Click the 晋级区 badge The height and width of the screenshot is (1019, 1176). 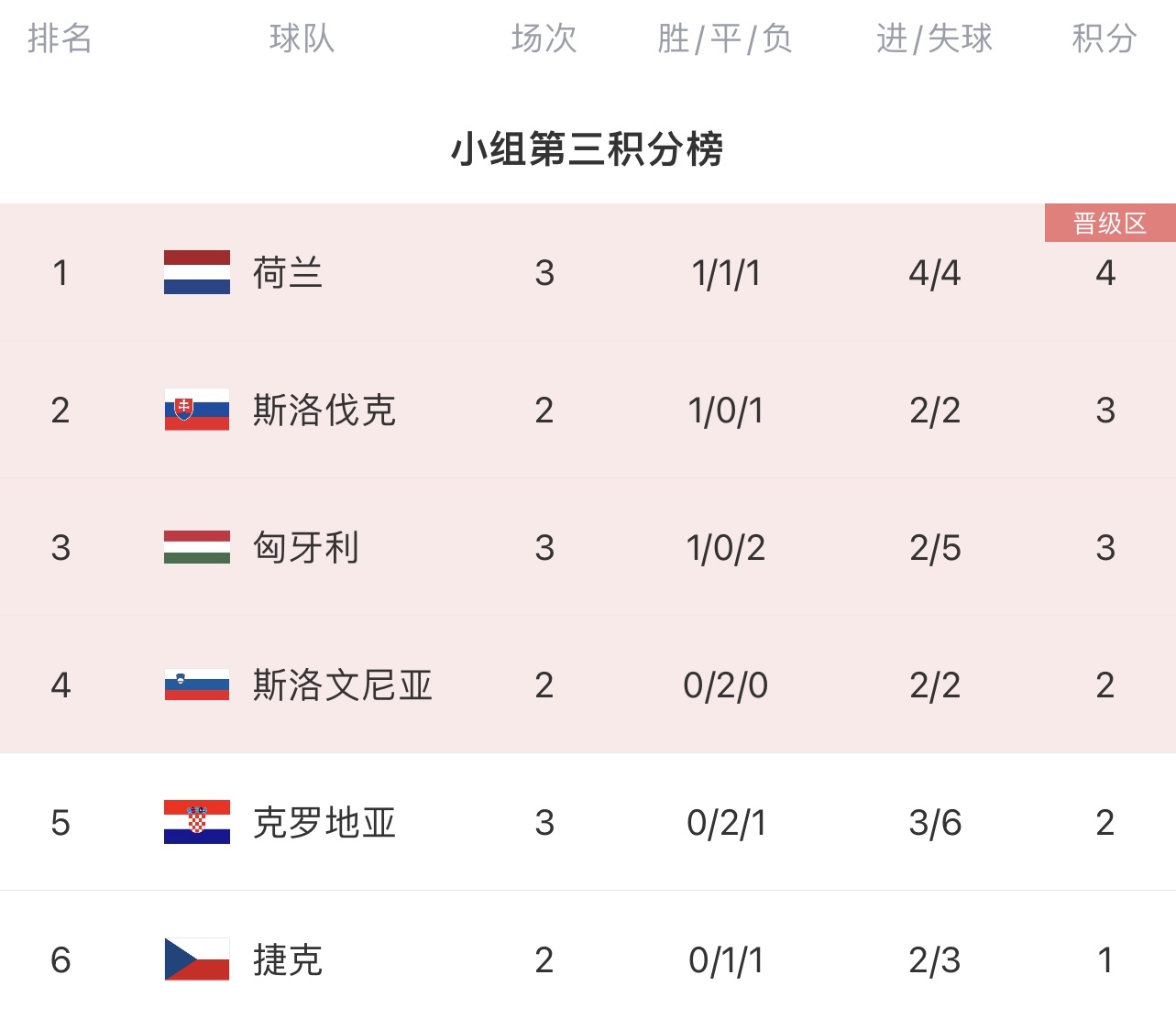click(x=1110, y=223)
